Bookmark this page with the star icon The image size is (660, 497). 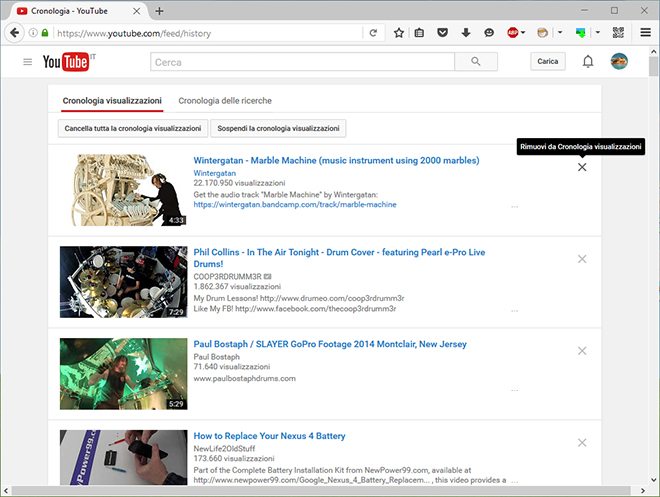398,33
